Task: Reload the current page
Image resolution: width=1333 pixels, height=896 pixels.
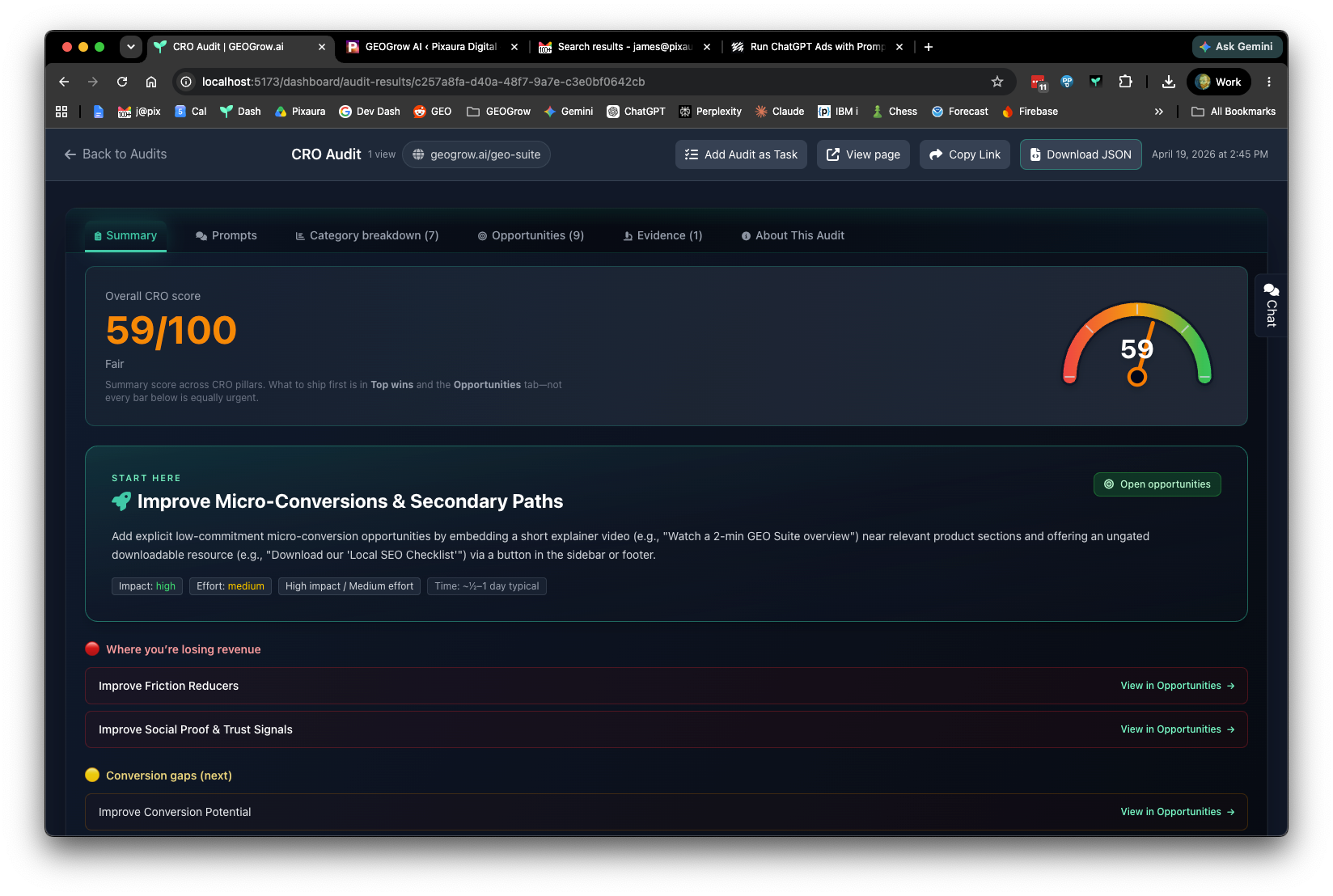Action: [x=122, y=82]
